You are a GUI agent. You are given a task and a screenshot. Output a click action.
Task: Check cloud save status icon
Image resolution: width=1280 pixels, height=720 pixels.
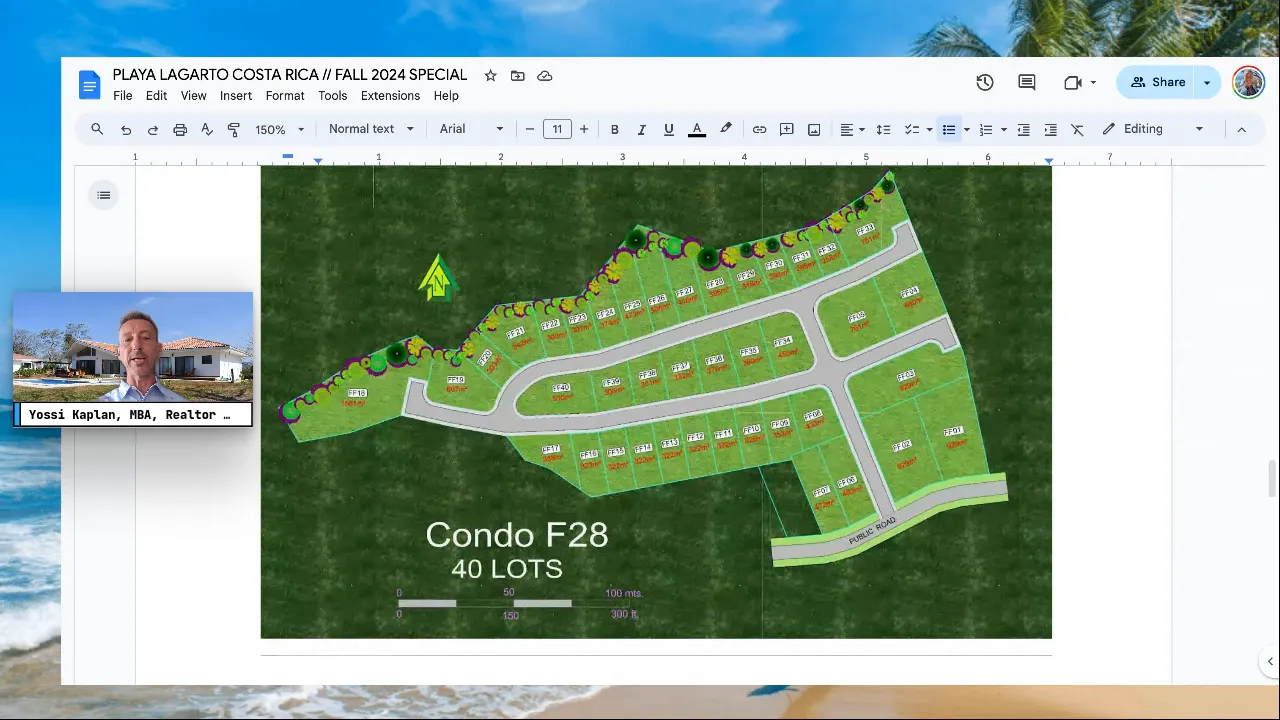click(545, 76)
